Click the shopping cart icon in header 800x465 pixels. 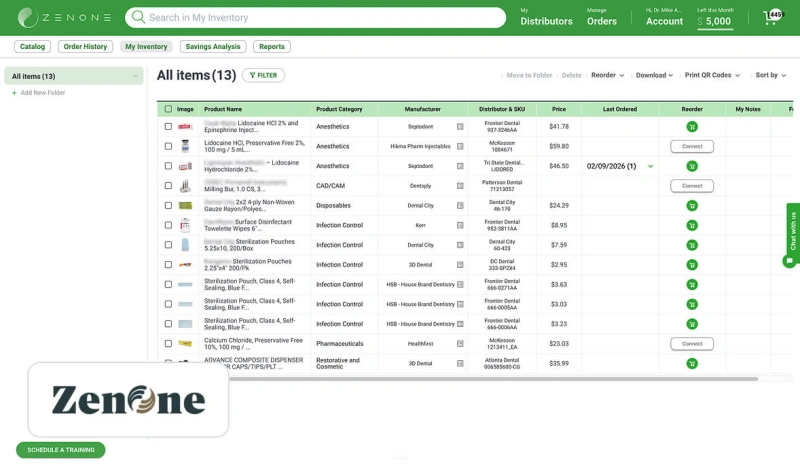[x=771, y=18]
